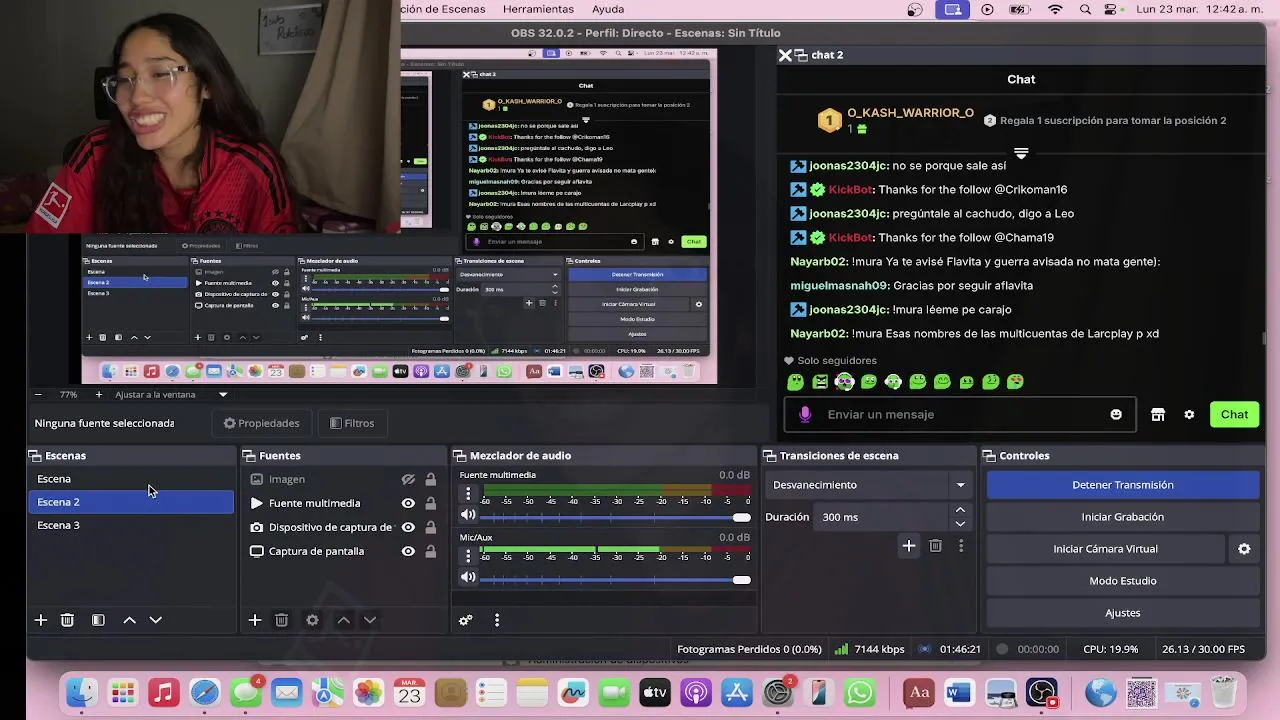Add a new source in Fuentes panel
The image size is (1280, 720).
[255, 620]
